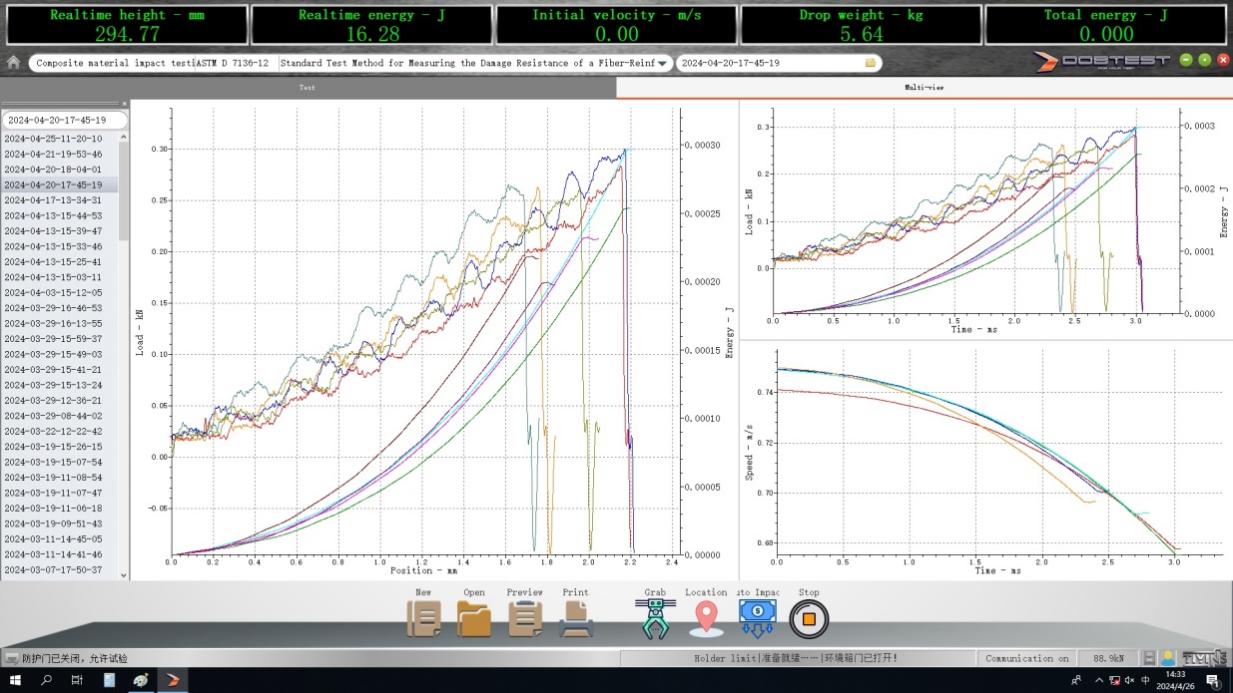Screen dimensions: 1233x693
Task: Select record 2024-03-22-12-22-42
Action: (x=60, y=431)
